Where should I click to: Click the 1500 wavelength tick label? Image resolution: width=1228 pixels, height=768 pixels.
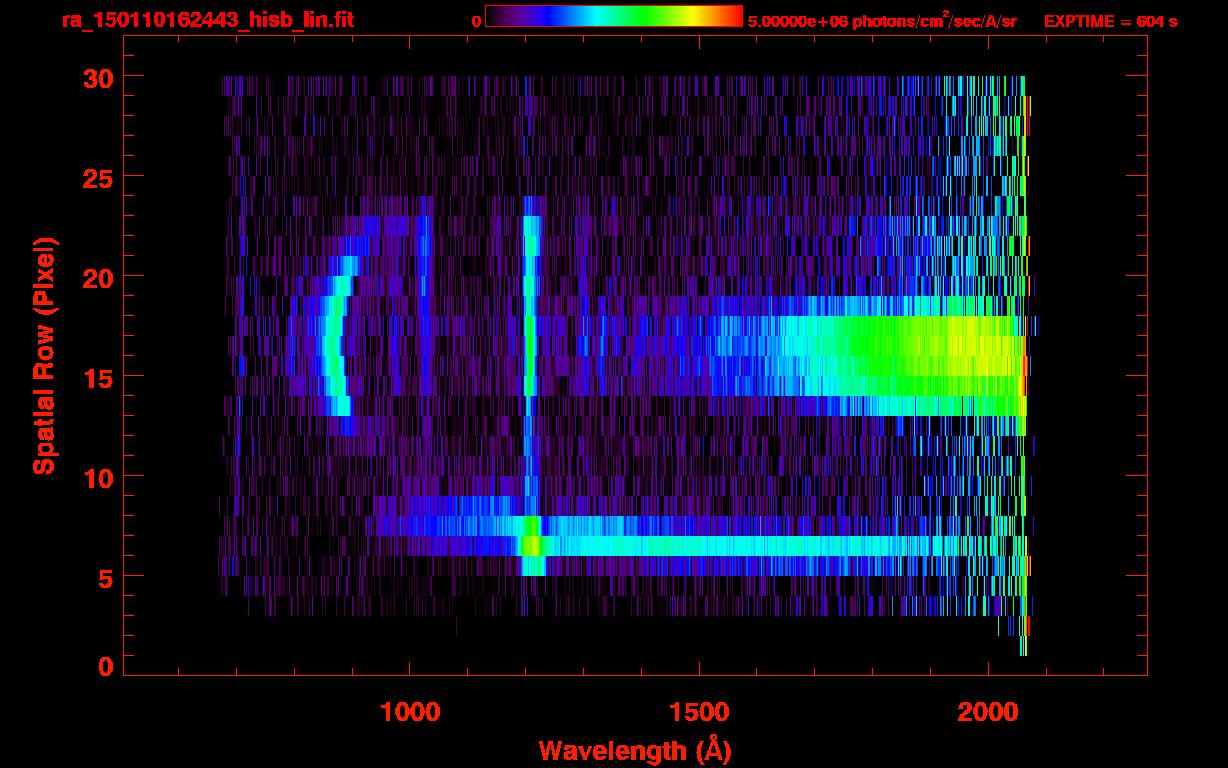coord(698,711)
